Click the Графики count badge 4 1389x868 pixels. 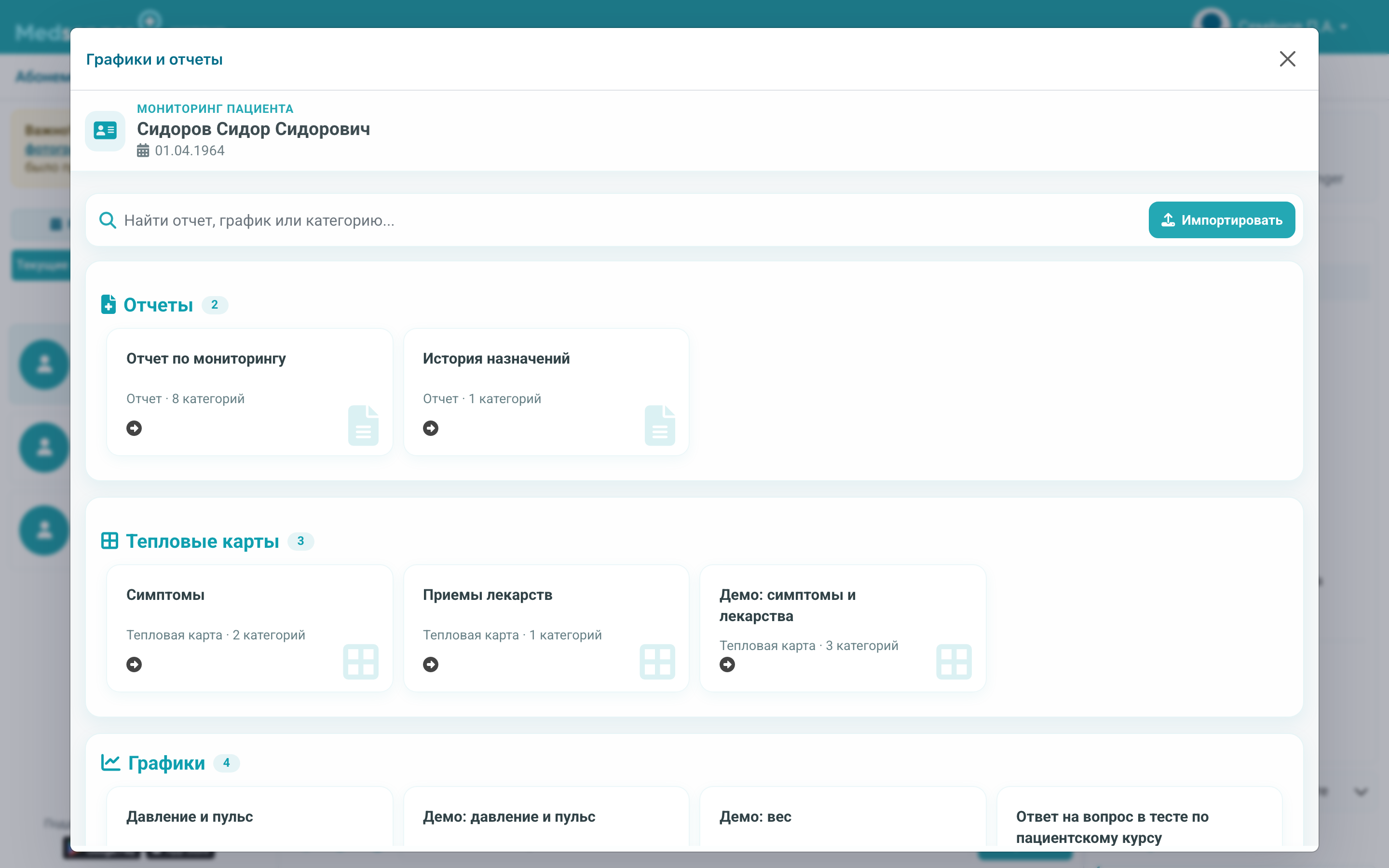(x=226, y=763)
